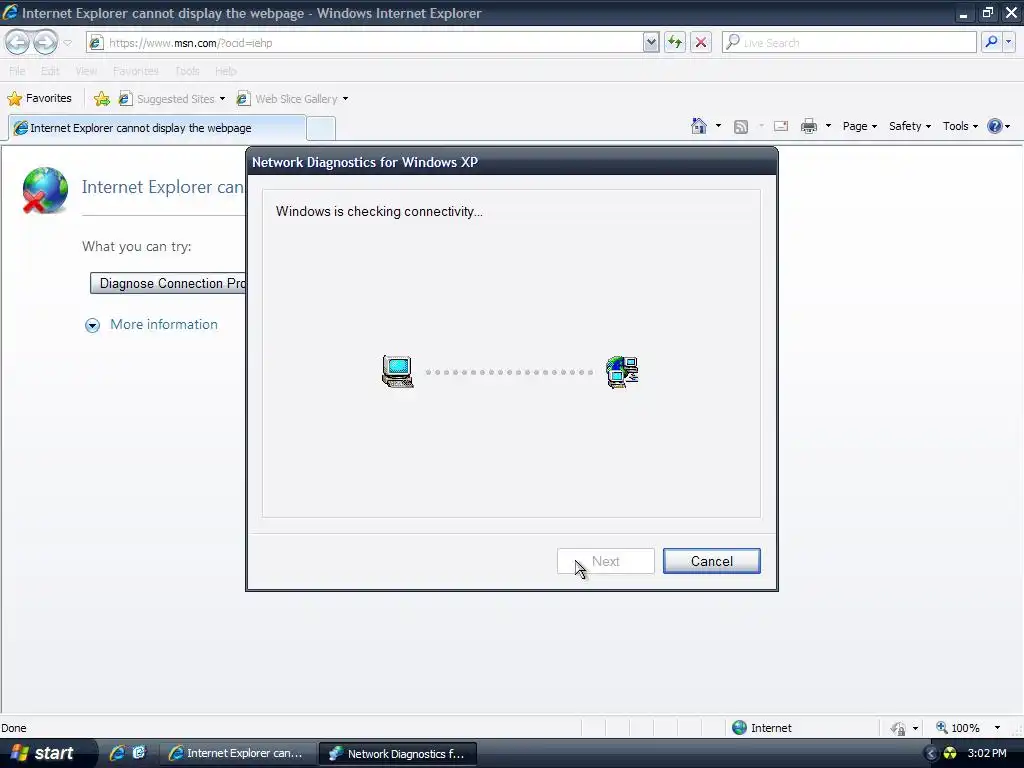Viewport: 1024px width, 768px height.
Task: Open the recent pages dropdown arrow
Action: [67, 43]
